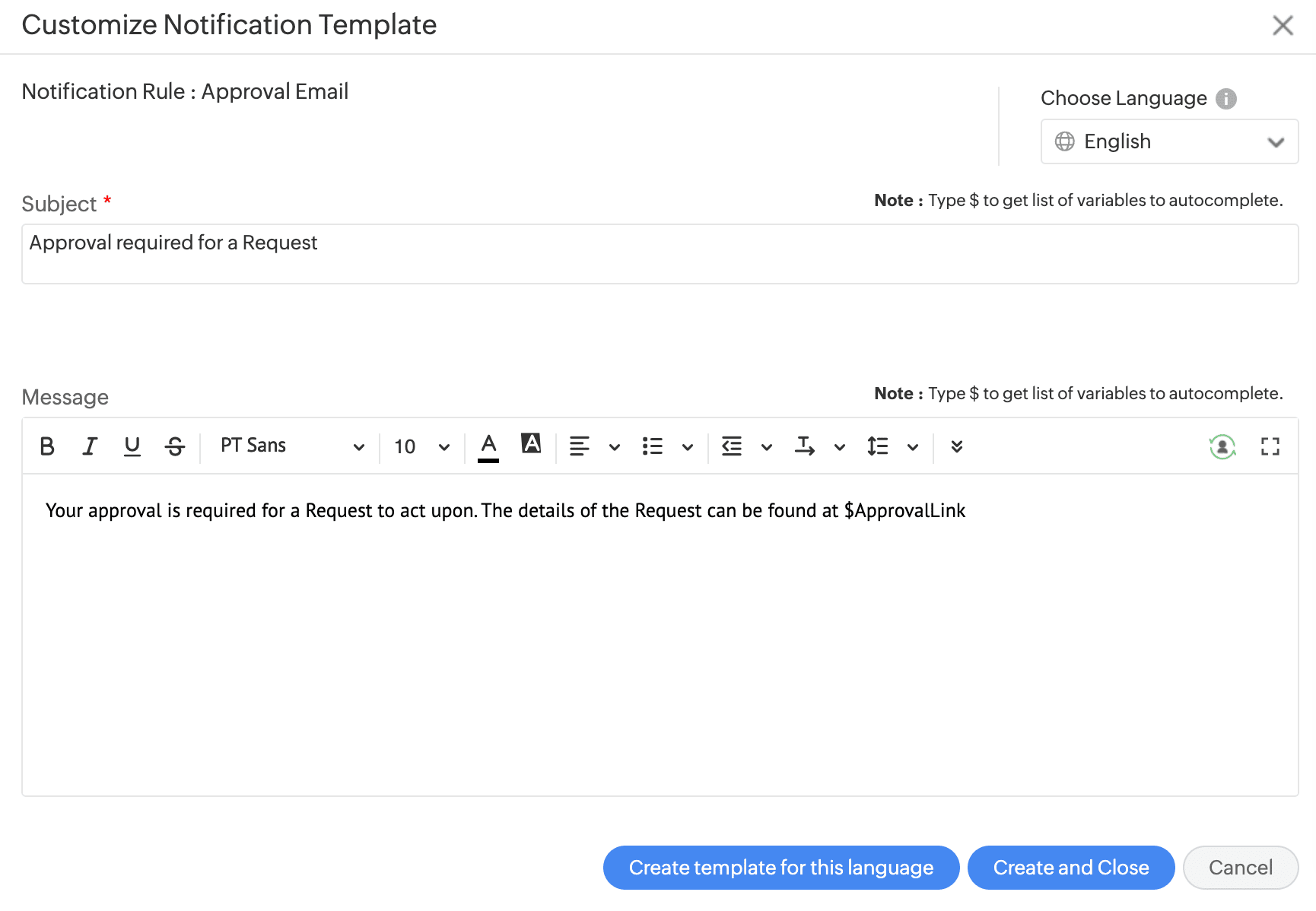Image resolution: width=1316 pixels, height=911 pixels.
Task: Open the Choose Language English dropdown
Action: click(1169, 141)
